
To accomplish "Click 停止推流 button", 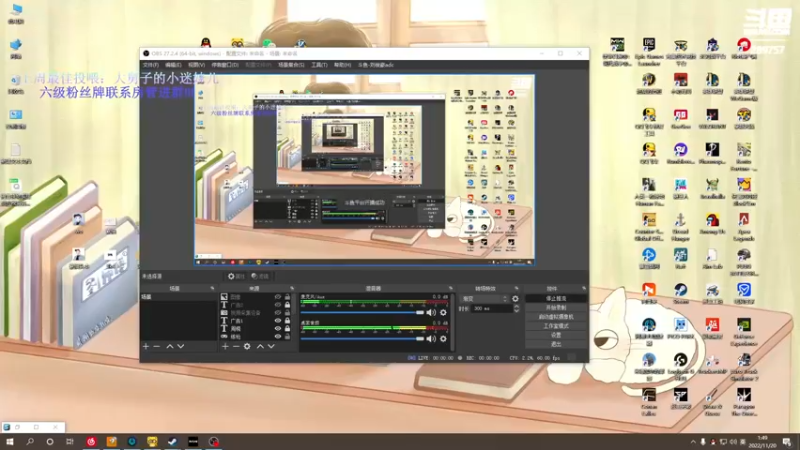I will (x=556, y=298).
